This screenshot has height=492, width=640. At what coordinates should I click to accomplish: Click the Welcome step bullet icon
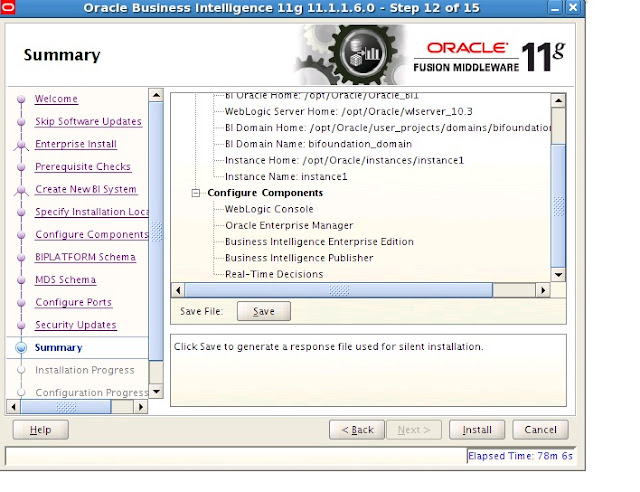pos(21,99)
